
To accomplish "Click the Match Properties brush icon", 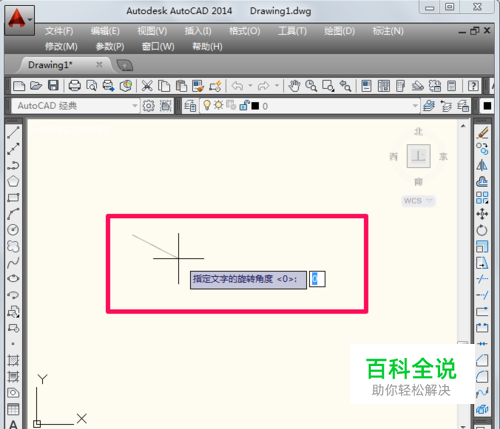I will [x=198, y=86].
